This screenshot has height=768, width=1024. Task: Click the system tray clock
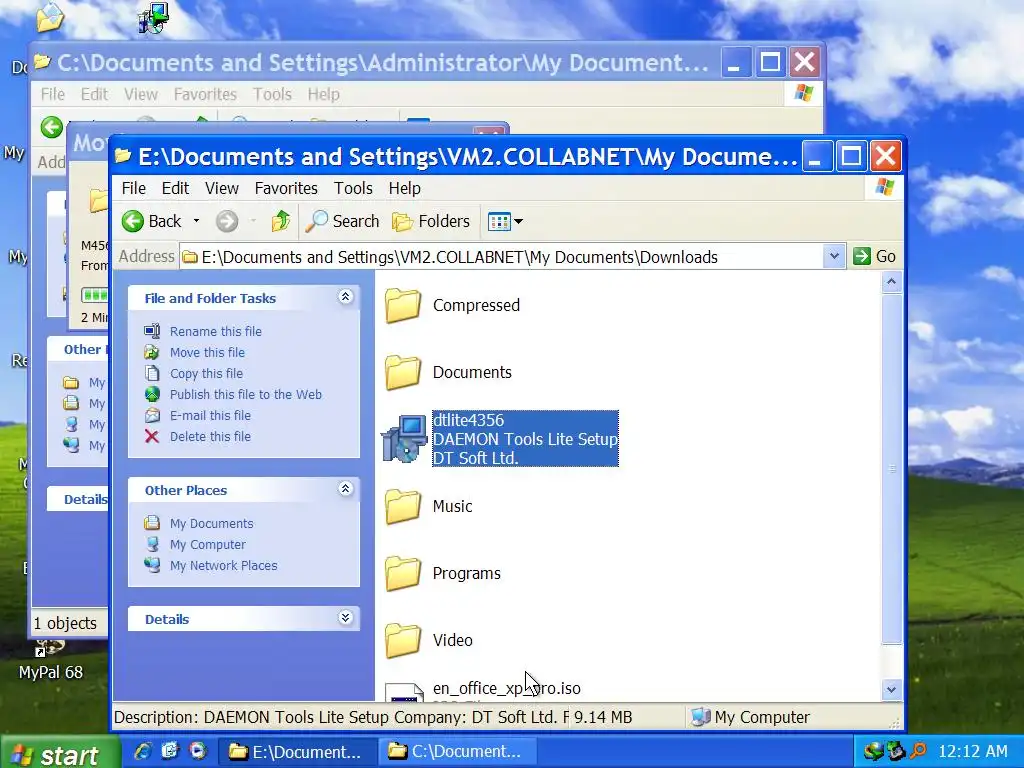[x=972, y=752]
